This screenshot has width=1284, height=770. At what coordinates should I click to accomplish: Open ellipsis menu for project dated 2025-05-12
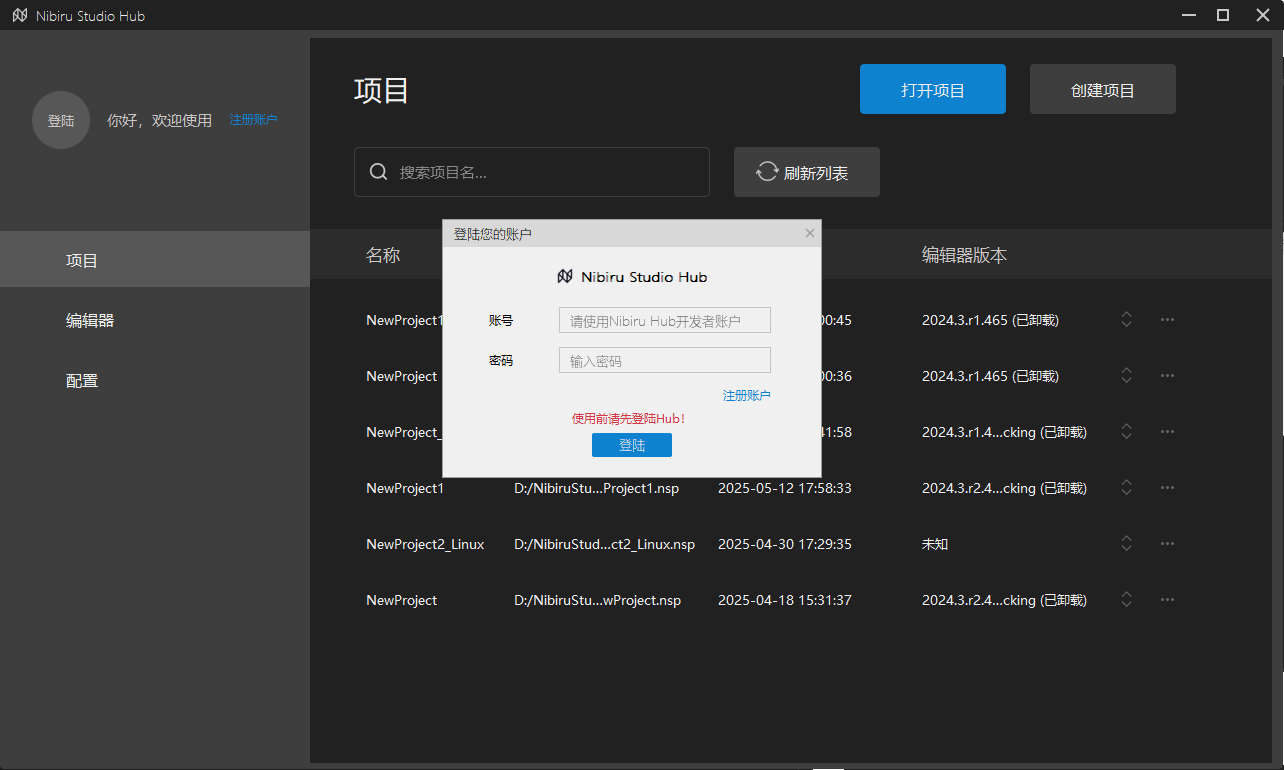1167,488
